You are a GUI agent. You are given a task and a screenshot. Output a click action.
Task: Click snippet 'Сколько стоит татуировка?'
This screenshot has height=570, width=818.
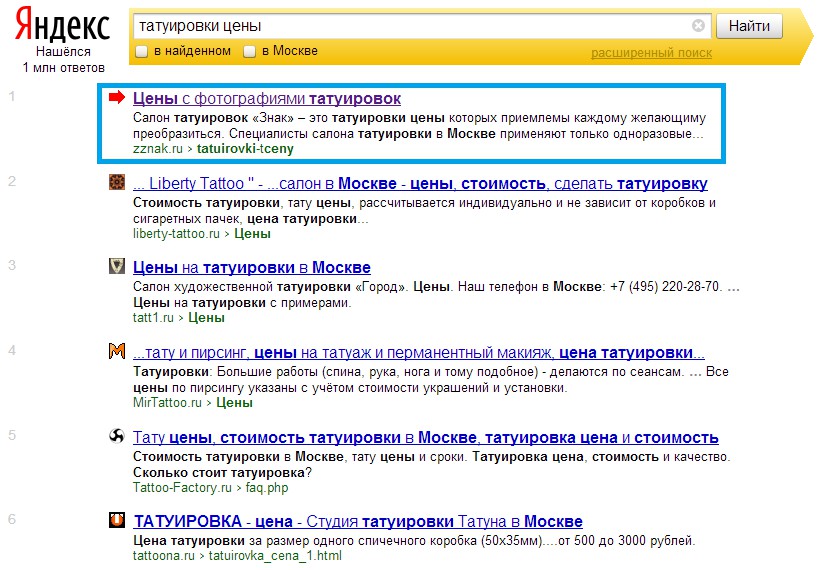coord(222,473)
